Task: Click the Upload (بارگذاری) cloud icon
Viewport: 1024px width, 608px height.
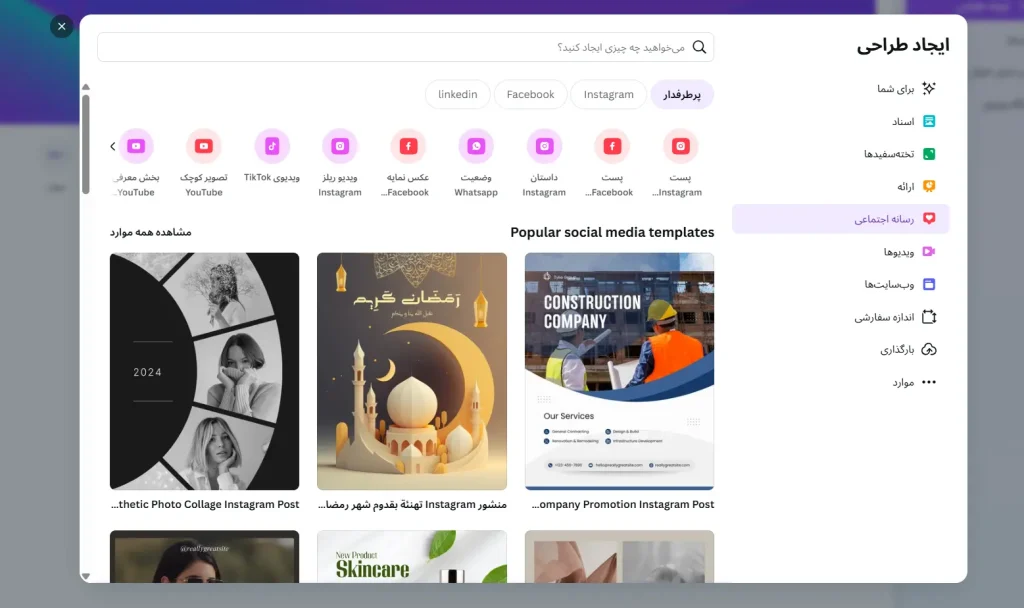Action: pyautogui.click(x=929, y=349)
